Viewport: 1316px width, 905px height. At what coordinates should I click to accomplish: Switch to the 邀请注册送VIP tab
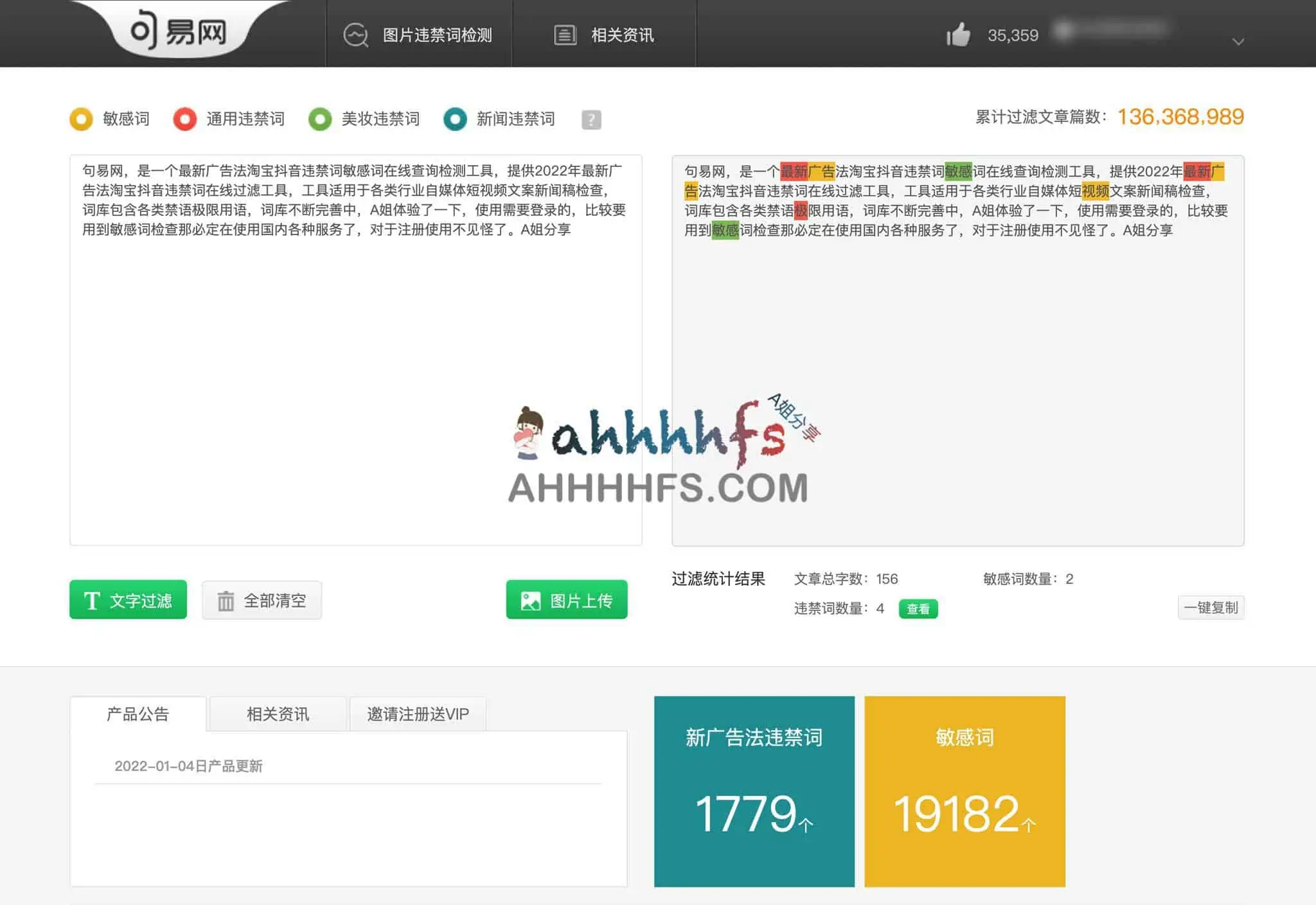pyautogui.click(x=417, y=714)
